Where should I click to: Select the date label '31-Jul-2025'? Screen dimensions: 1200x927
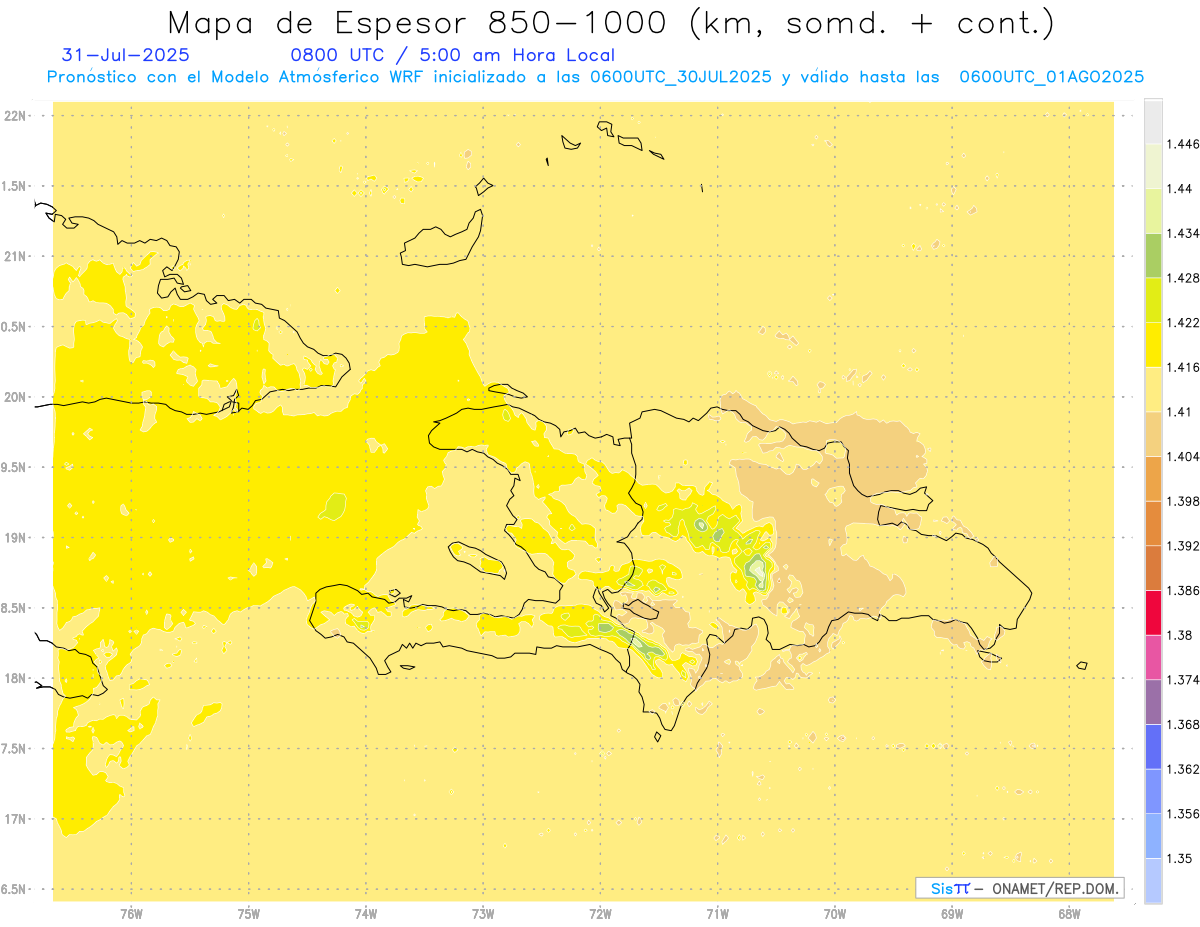[125, 56]
